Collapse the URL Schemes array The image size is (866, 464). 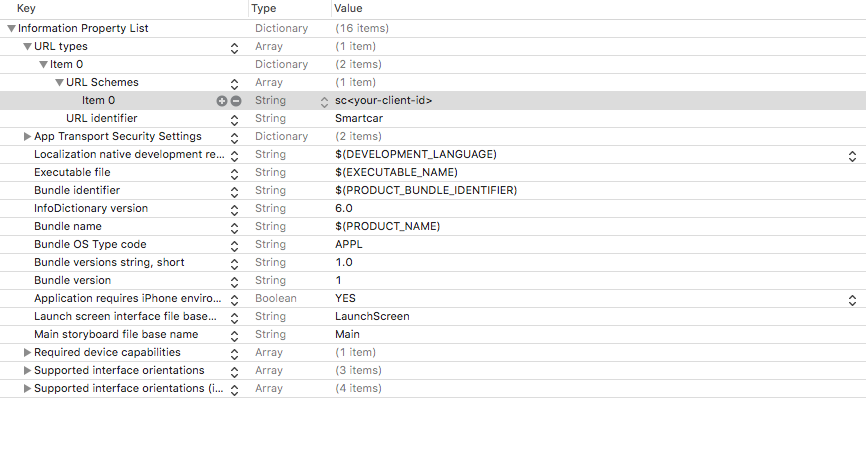[59, 83]
